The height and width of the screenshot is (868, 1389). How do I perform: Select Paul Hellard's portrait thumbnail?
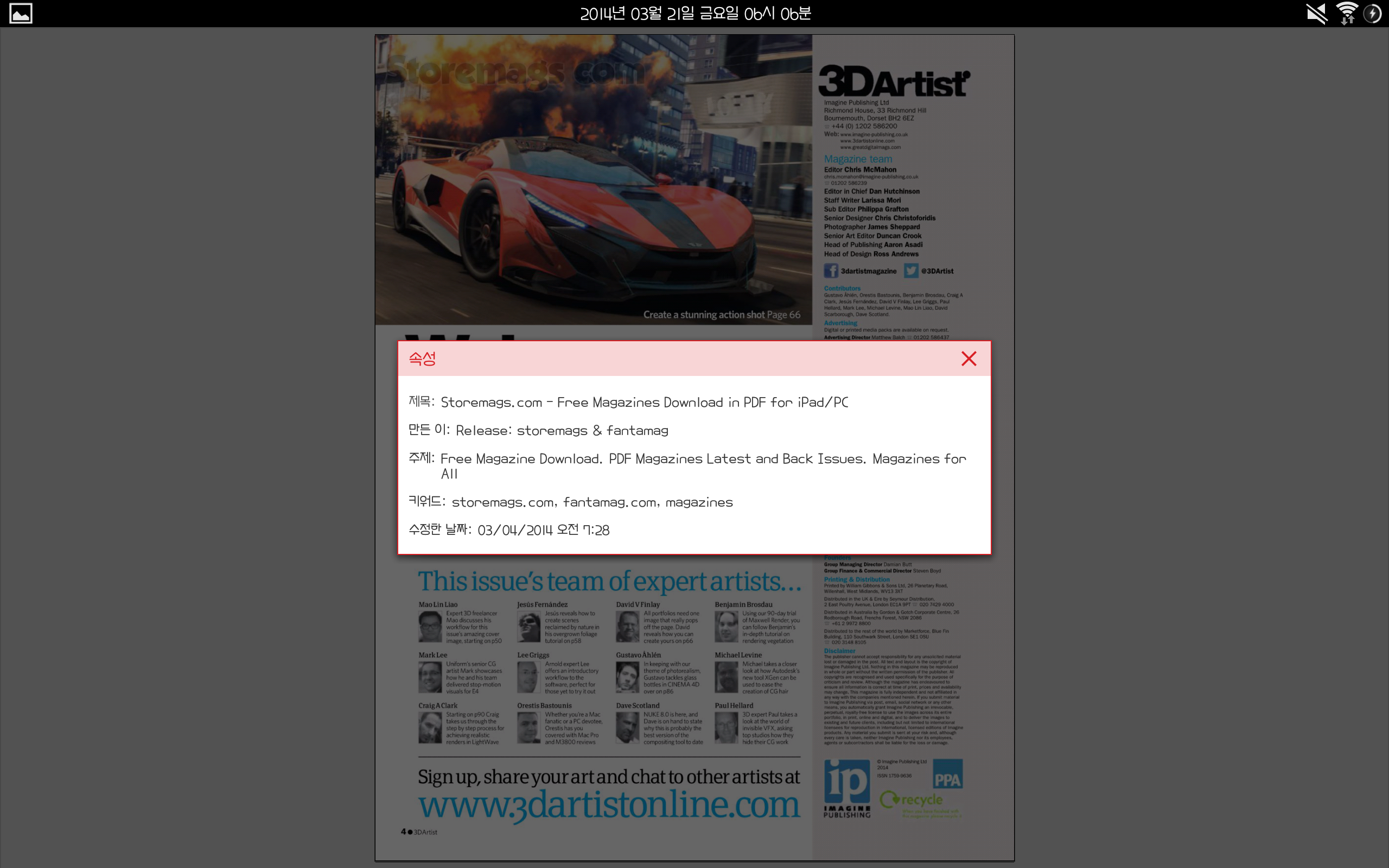click(x=726, y=728)
